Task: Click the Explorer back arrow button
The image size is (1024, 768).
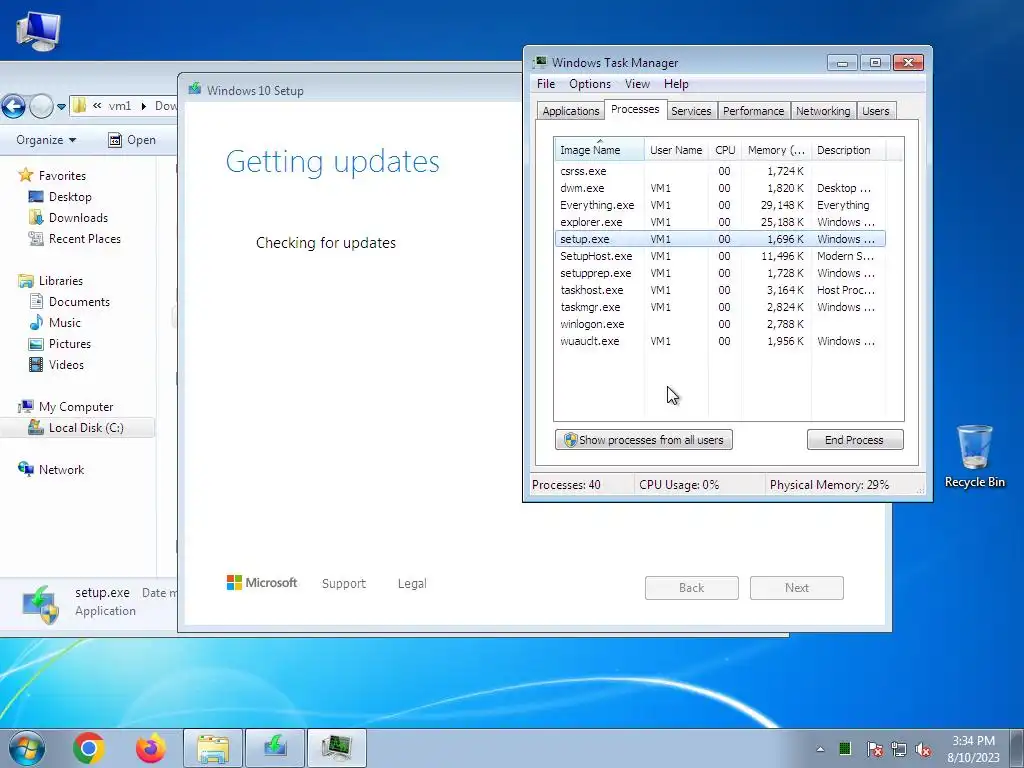Action: pyautogui.click(x=13, y=106)
